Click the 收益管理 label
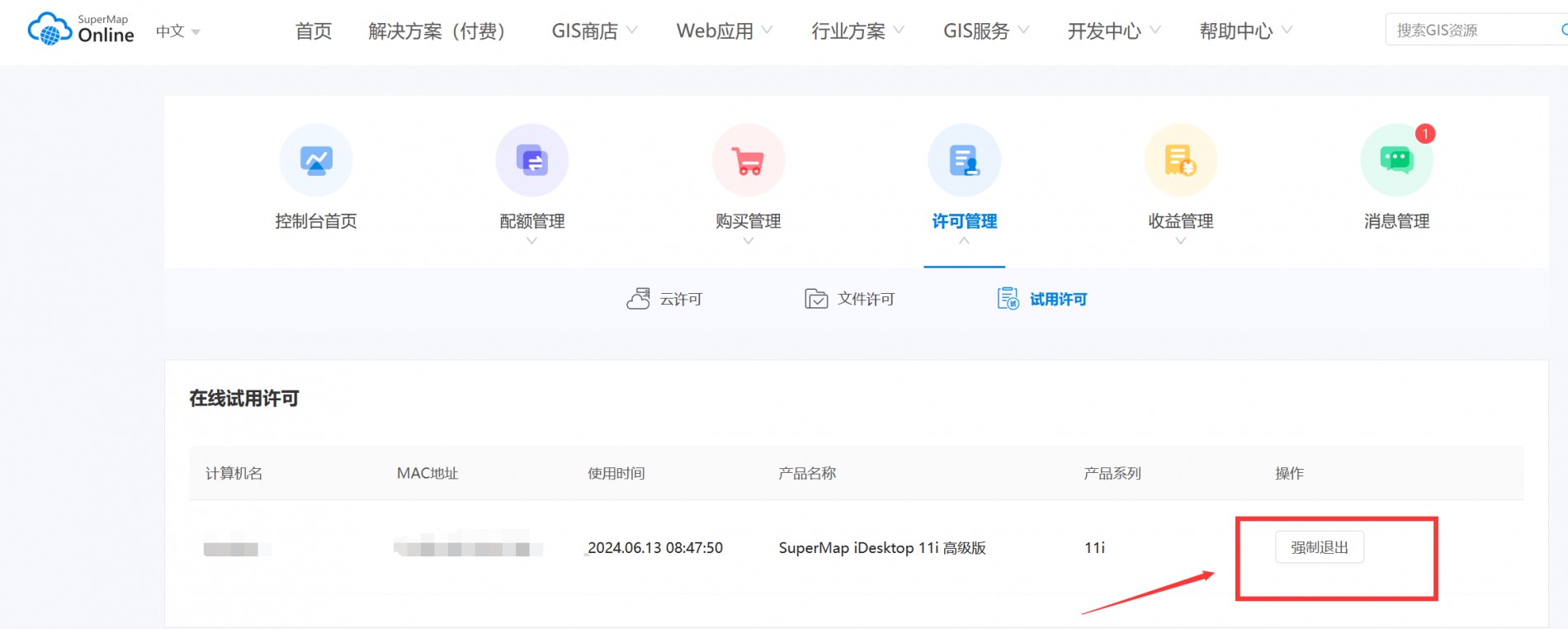Image resolution: width=1568 pixels, height=629 pixels. (x=1181, y=221)
